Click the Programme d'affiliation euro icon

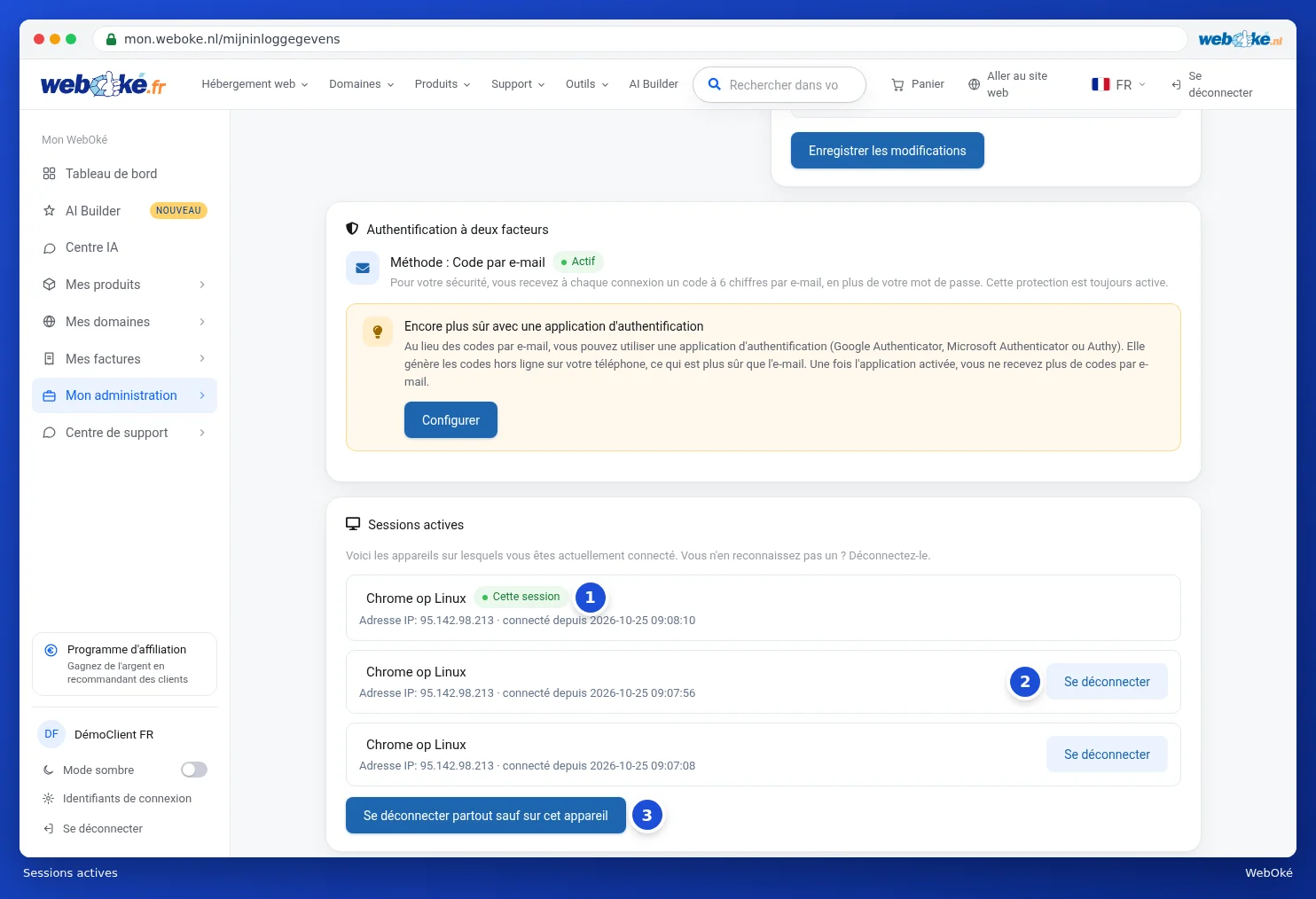(x=51, y=650)
